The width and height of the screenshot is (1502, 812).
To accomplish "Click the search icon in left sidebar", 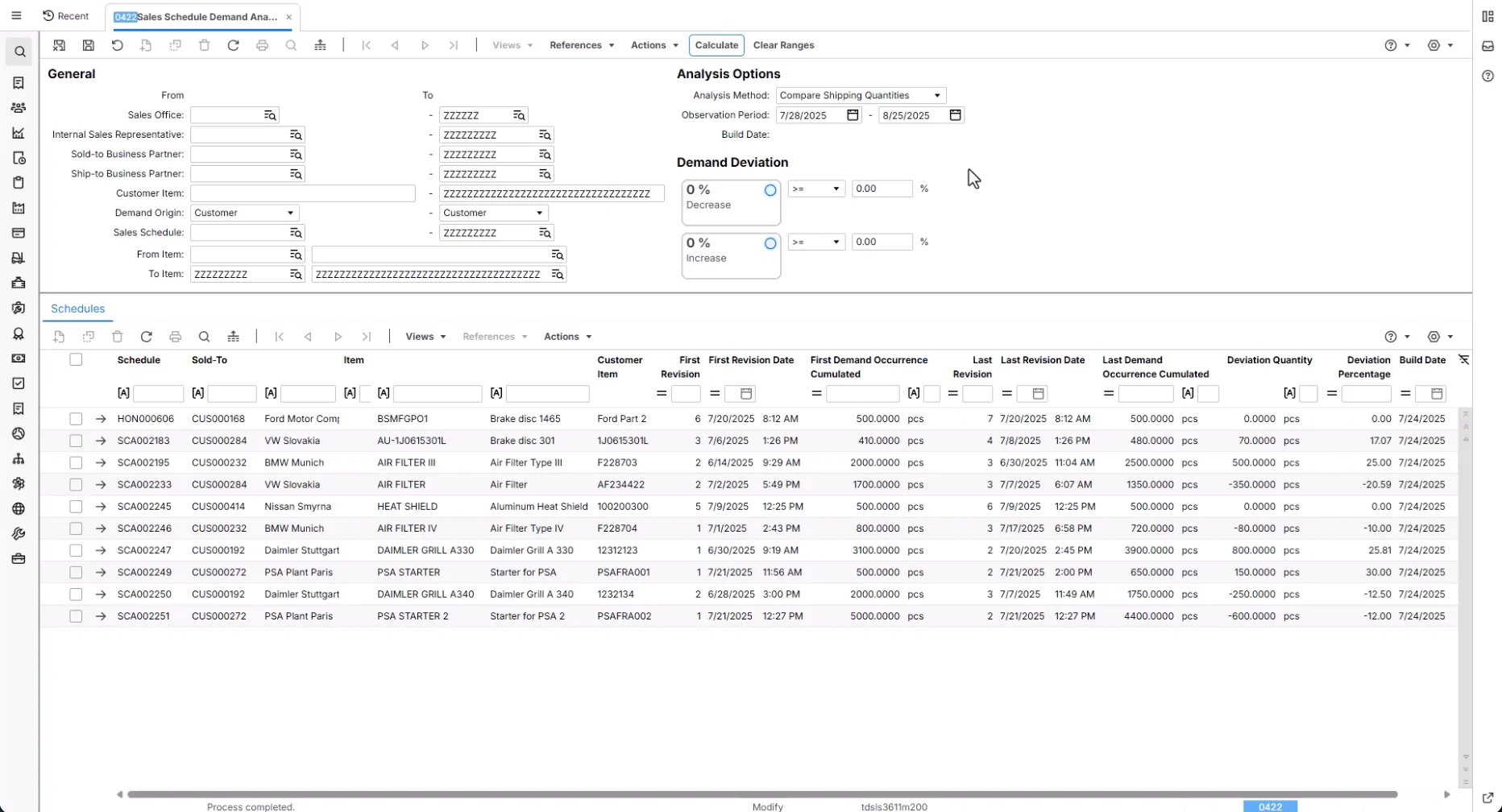I will pyautogui.click(x=19, y=52).
